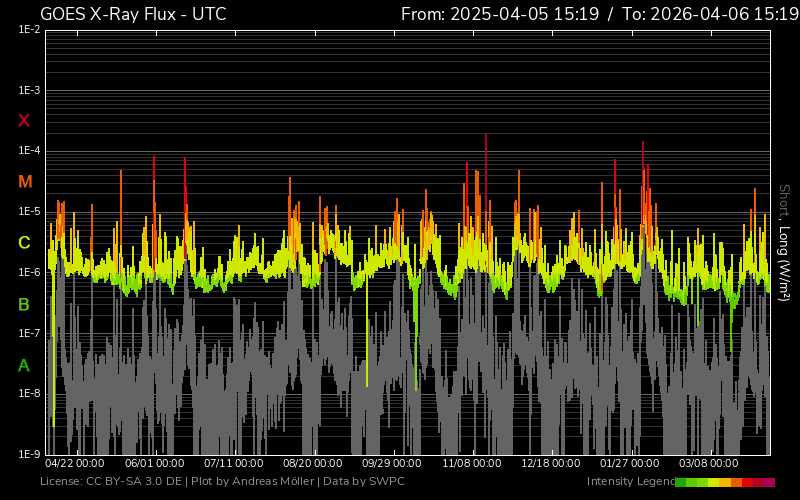Click the green A flare class label
This screenshot has width=800, height=500.
point(24,365)
